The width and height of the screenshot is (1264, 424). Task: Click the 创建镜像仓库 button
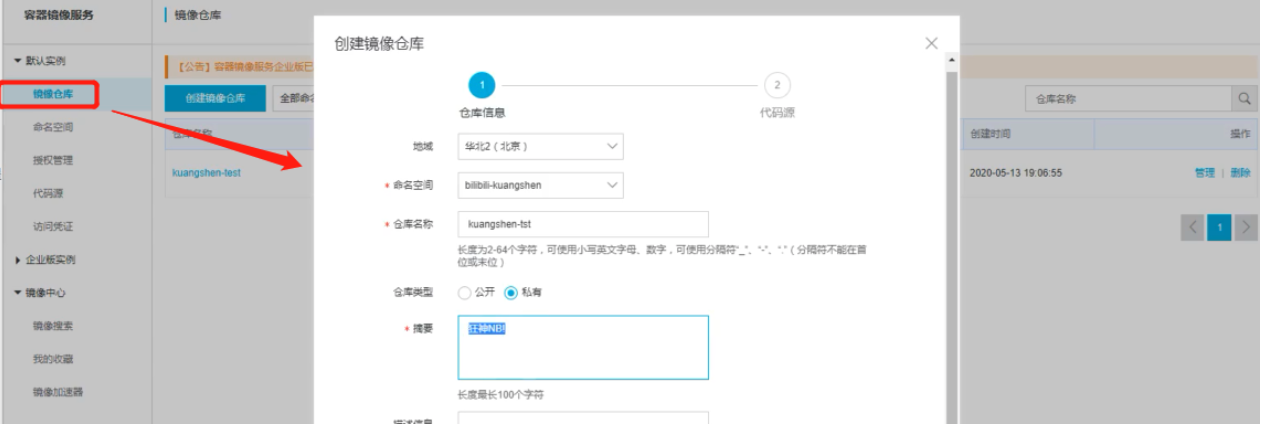click(x=215, y=98)
